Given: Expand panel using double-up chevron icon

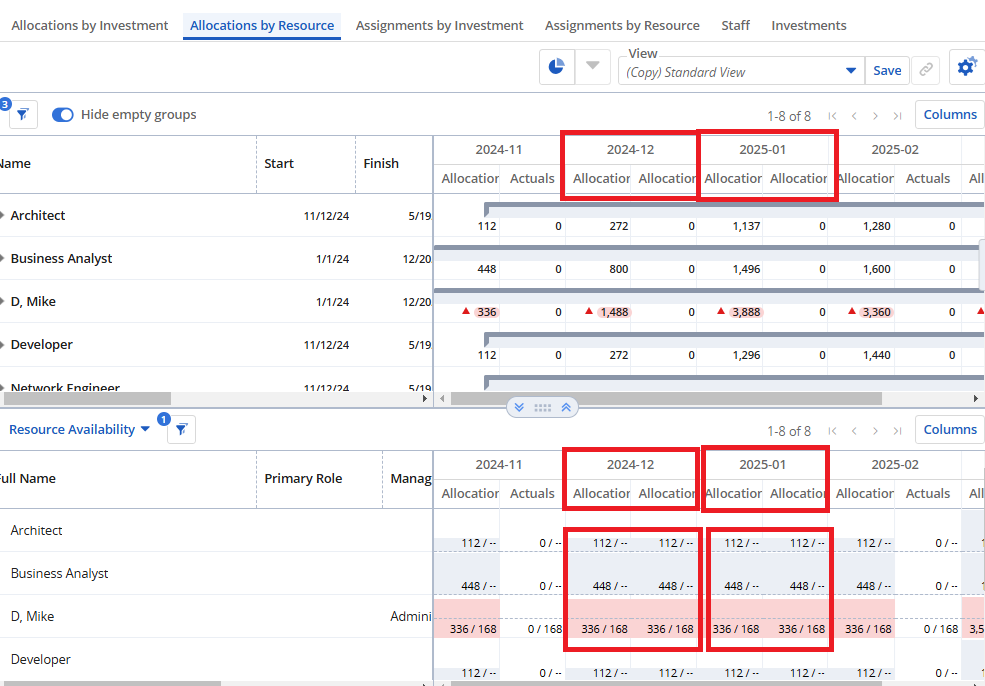Looking at the screenshot, I should click(x=566, y=408).
